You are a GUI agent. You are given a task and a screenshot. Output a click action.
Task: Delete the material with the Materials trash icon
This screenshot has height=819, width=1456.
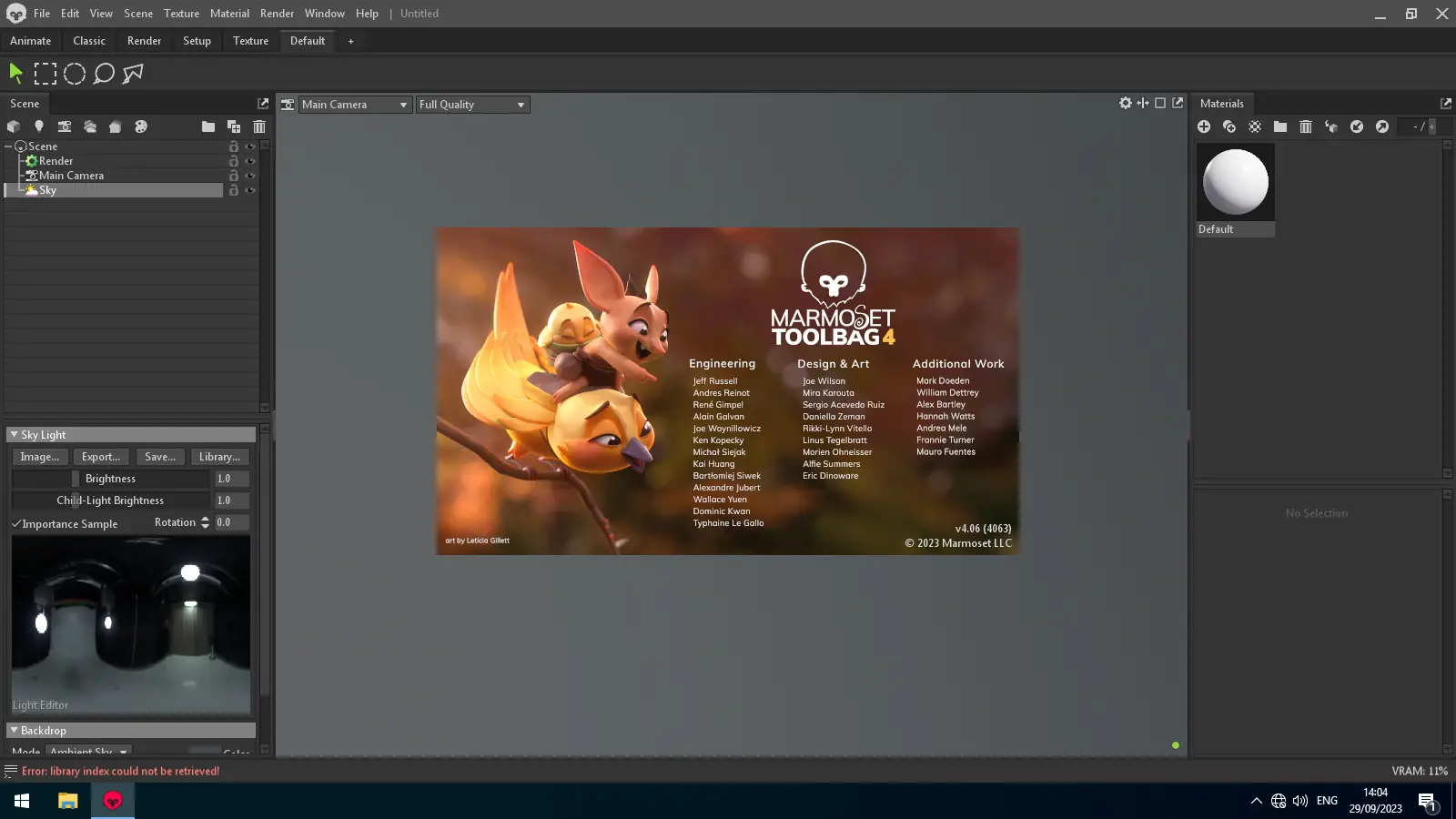coord(1306,126)
